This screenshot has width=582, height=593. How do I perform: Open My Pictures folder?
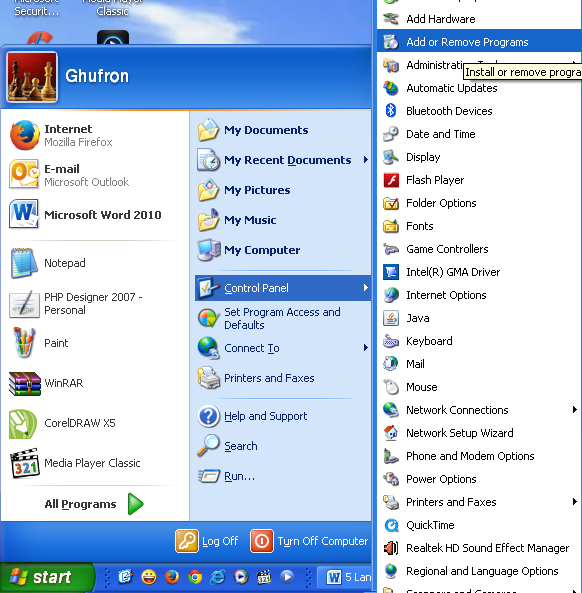coord(282,190)
